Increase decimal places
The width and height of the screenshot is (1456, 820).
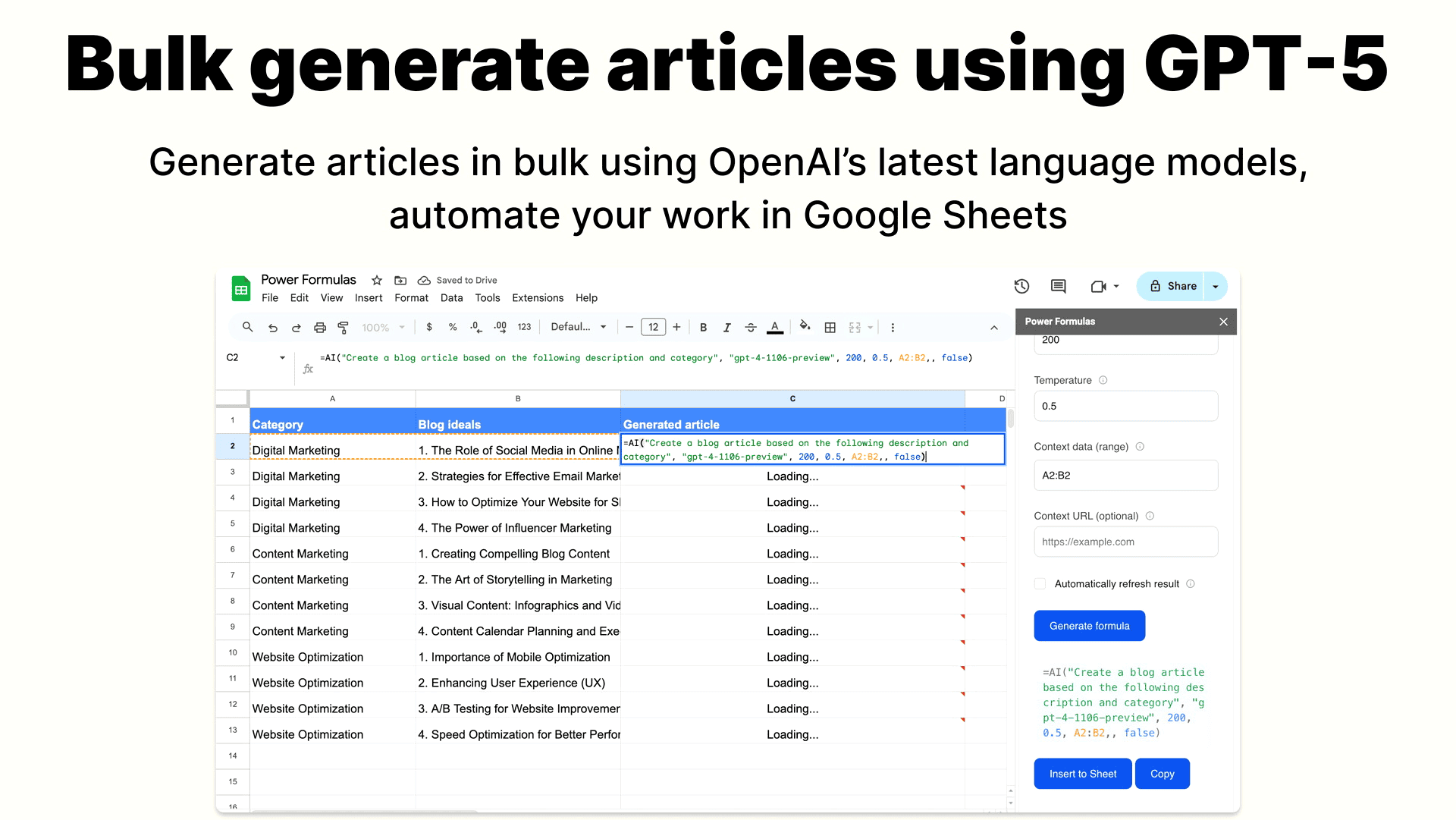[500, 327]
